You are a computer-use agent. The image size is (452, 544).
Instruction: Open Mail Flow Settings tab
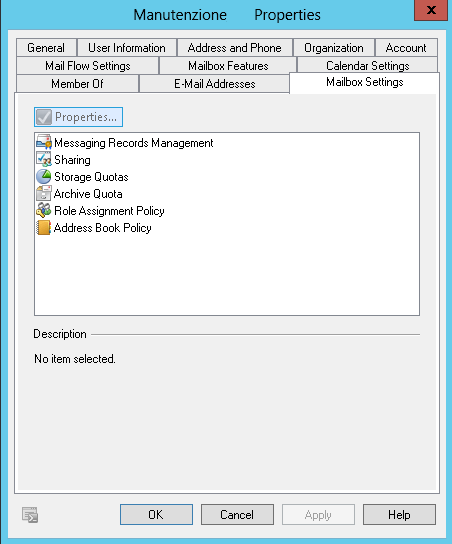coord(88,66)
